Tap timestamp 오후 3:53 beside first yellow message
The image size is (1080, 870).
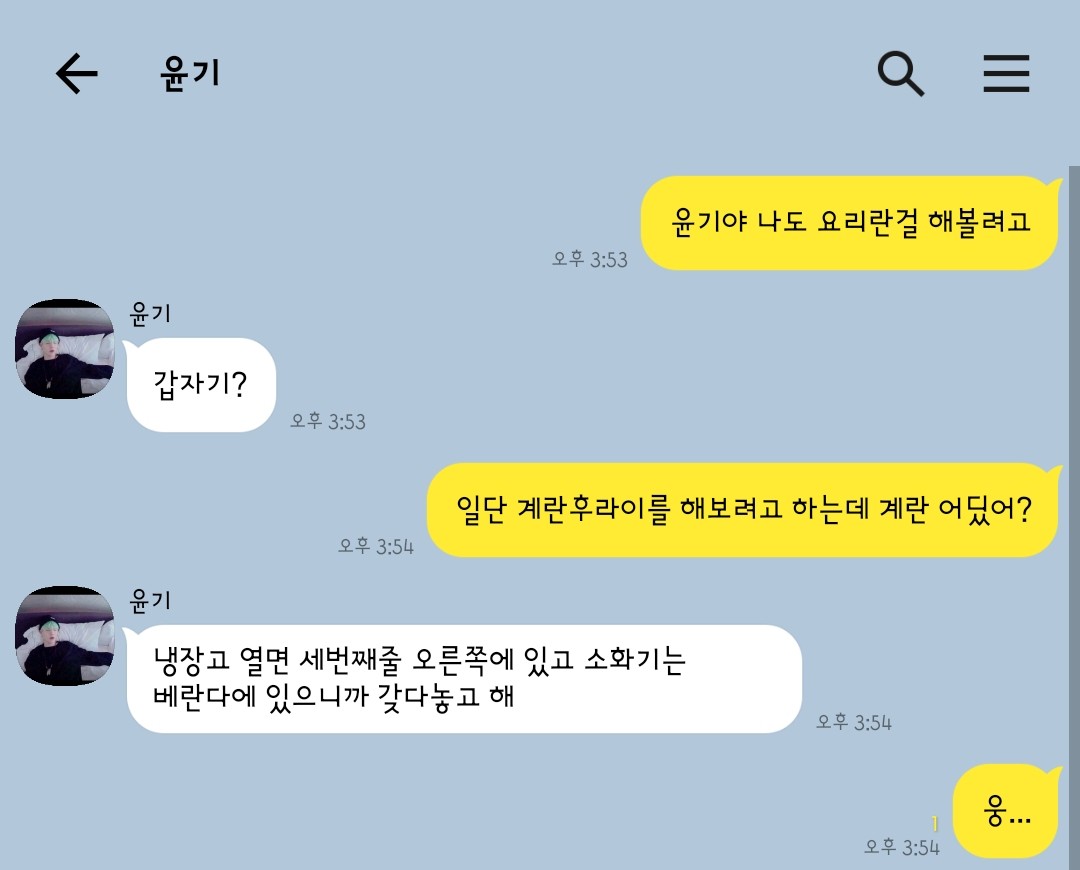pyautogui.click(x=590, y=259)
